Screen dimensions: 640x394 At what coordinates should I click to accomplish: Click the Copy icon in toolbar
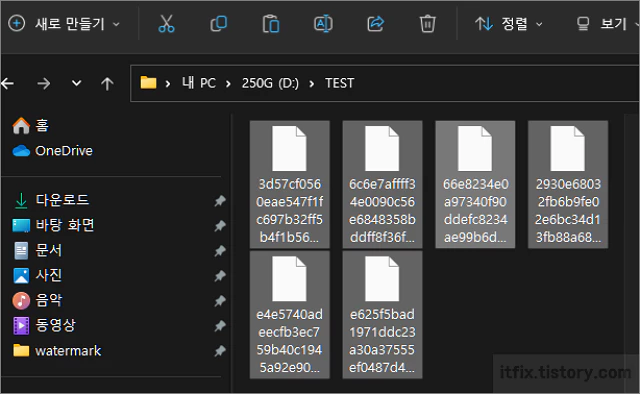click(x=218, y=24)
